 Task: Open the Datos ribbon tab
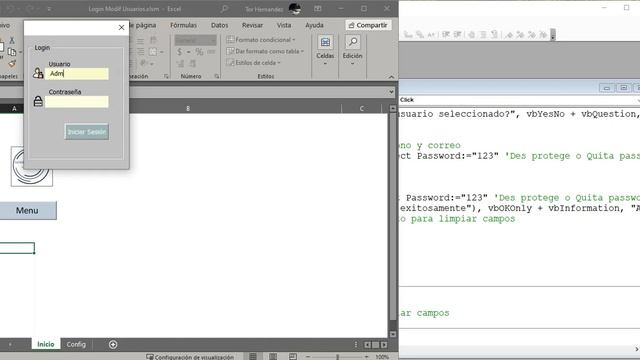tap(220, 25)
